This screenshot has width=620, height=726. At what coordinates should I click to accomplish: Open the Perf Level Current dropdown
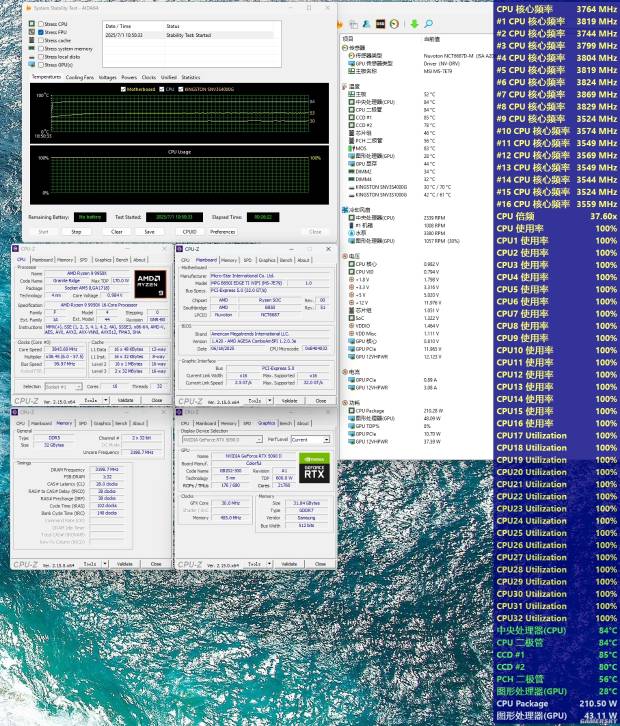(x=310, y=439)
